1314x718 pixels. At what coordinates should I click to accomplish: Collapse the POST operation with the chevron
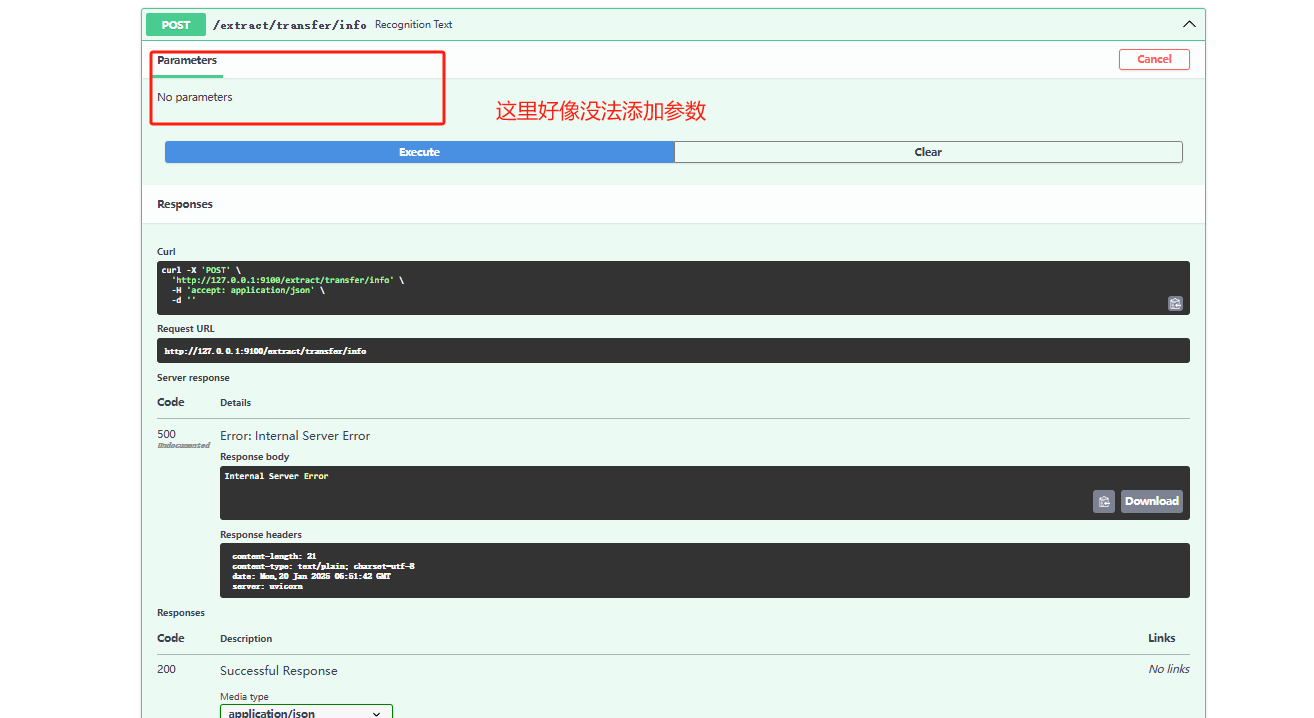pyautogui.click(x=1188, y=24)
